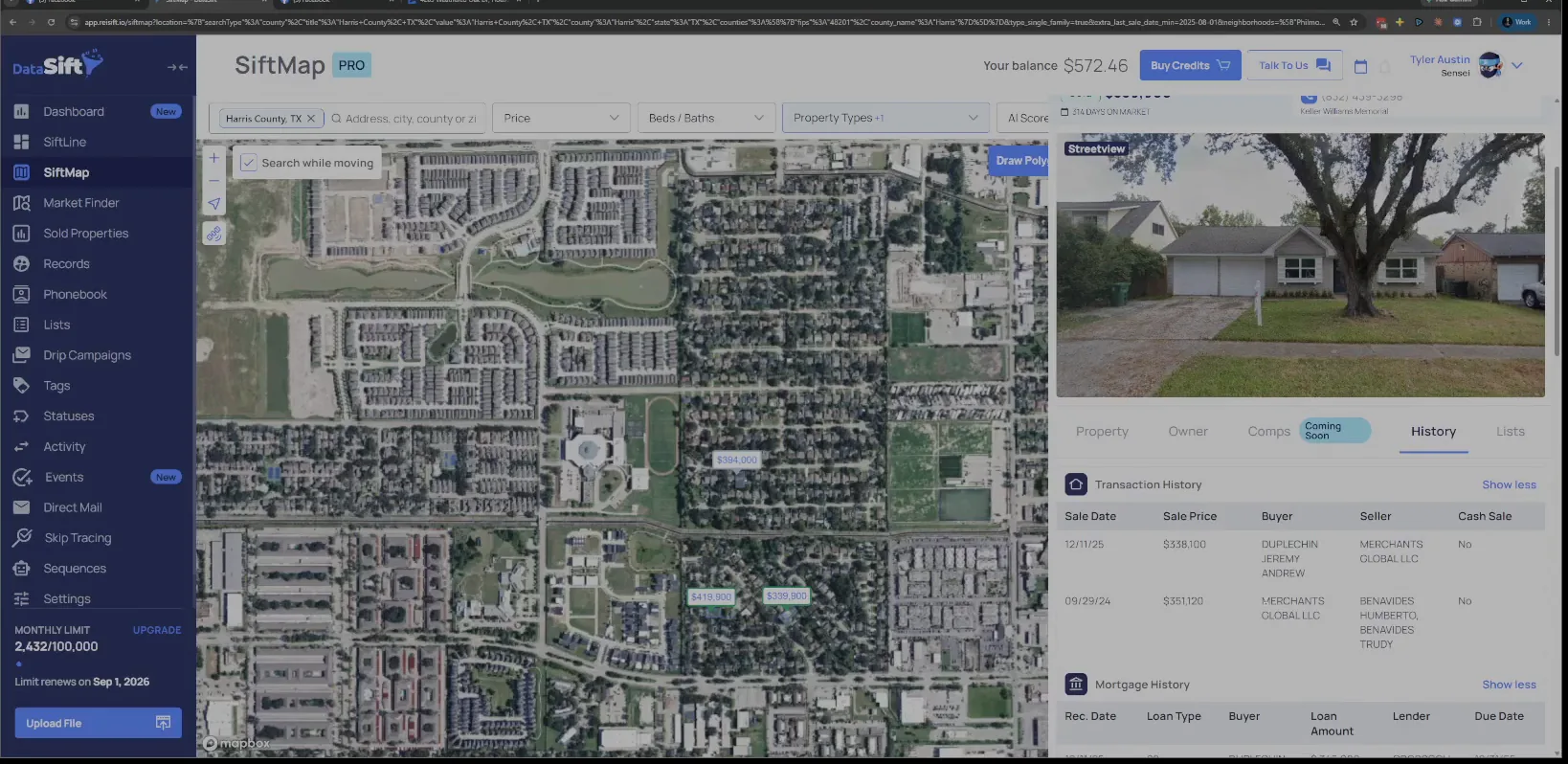The height and width of the screenshot is (764, 1568).
Task: Click the Upload File button
Action: [98, 723]
